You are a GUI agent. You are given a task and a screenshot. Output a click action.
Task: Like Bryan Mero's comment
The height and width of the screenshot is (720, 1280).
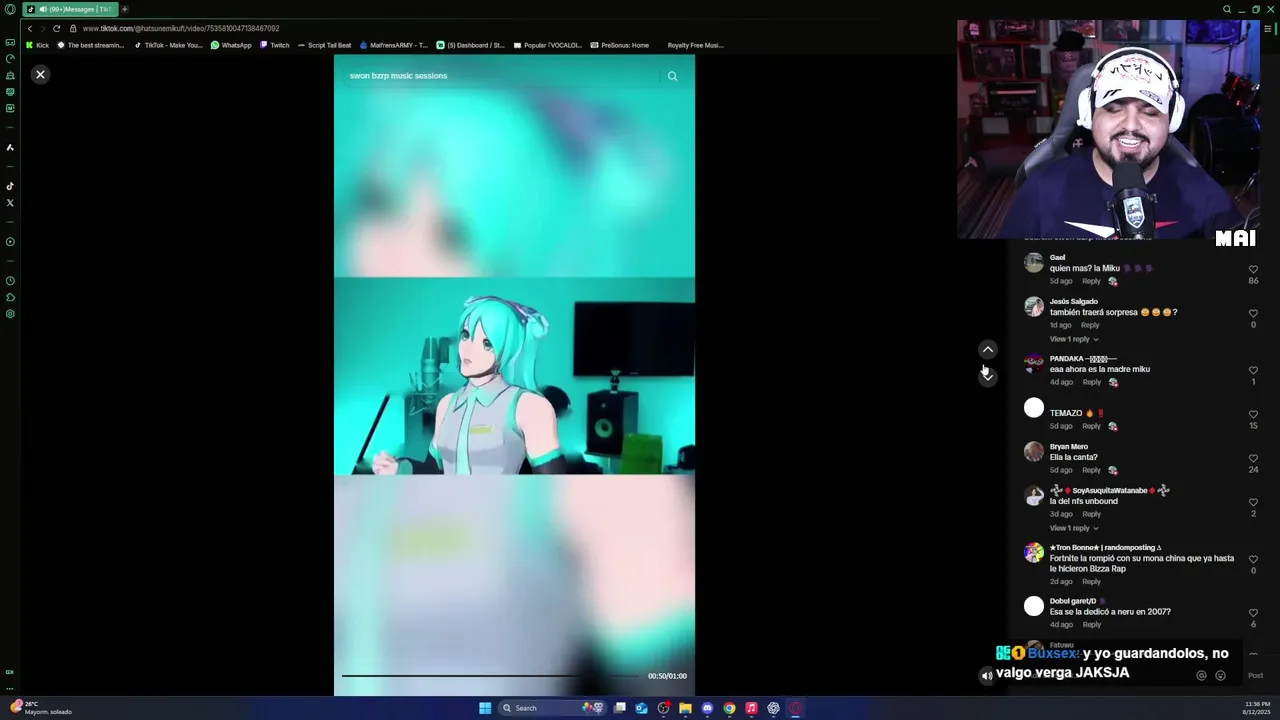coord(1253,459)
